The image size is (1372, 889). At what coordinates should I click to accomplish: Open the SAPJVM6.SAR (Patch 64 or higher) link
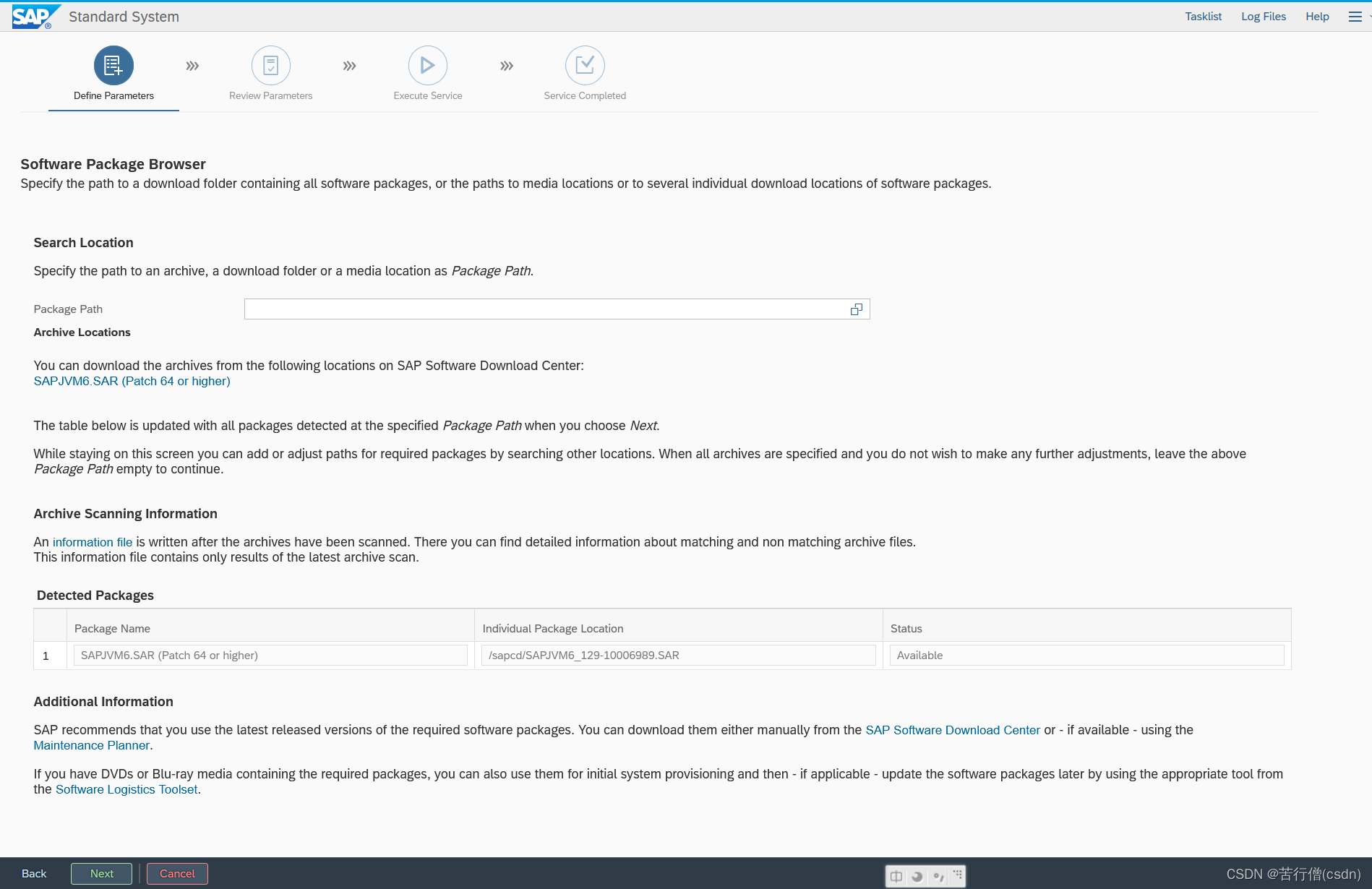tap(132, 381)
